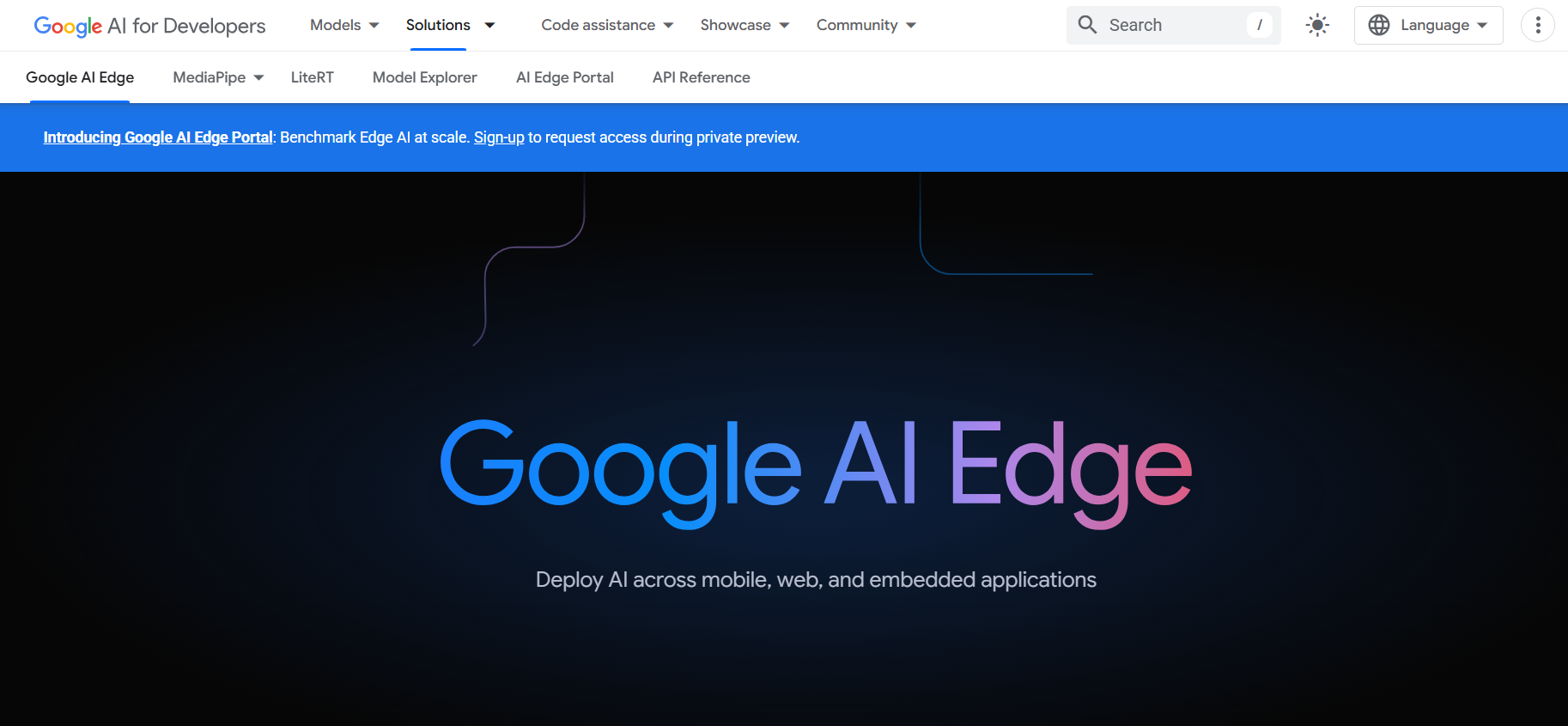
Task: Open the Showcase dropdown menu
Action: (x=744, y=25)
